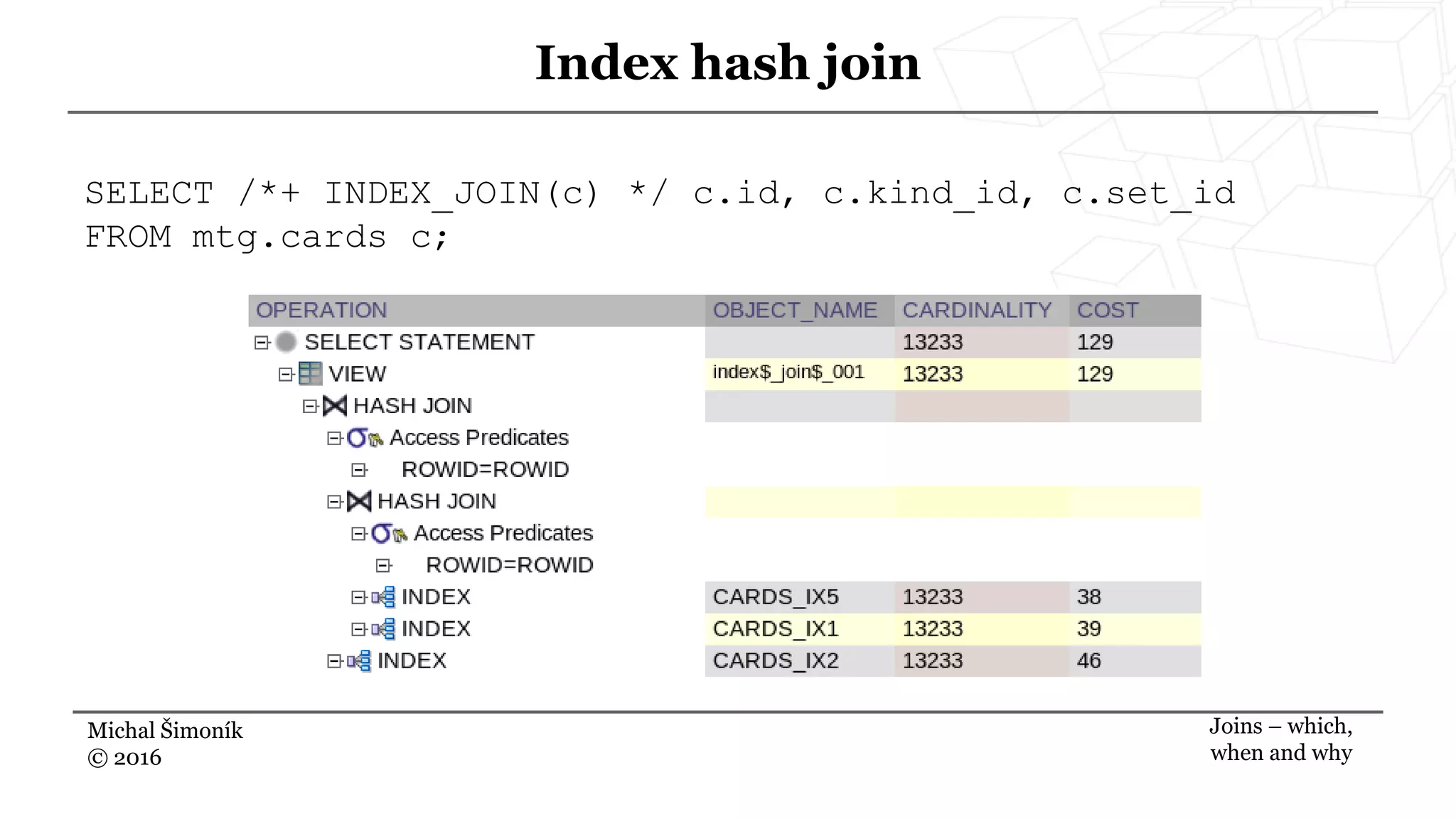This screenshot has width=1456, height=819.
Task: Click cost value 39
Action: tap(1089, 629)
